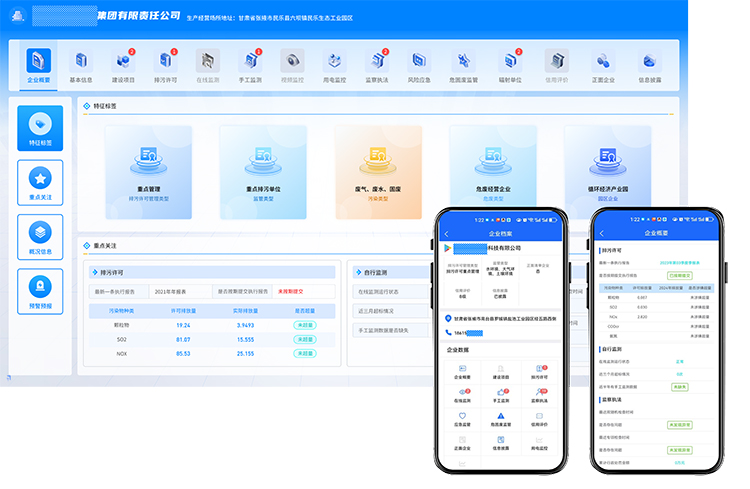
Task: Select the 排污许可 toolbar icon
Action: [165, 63]
